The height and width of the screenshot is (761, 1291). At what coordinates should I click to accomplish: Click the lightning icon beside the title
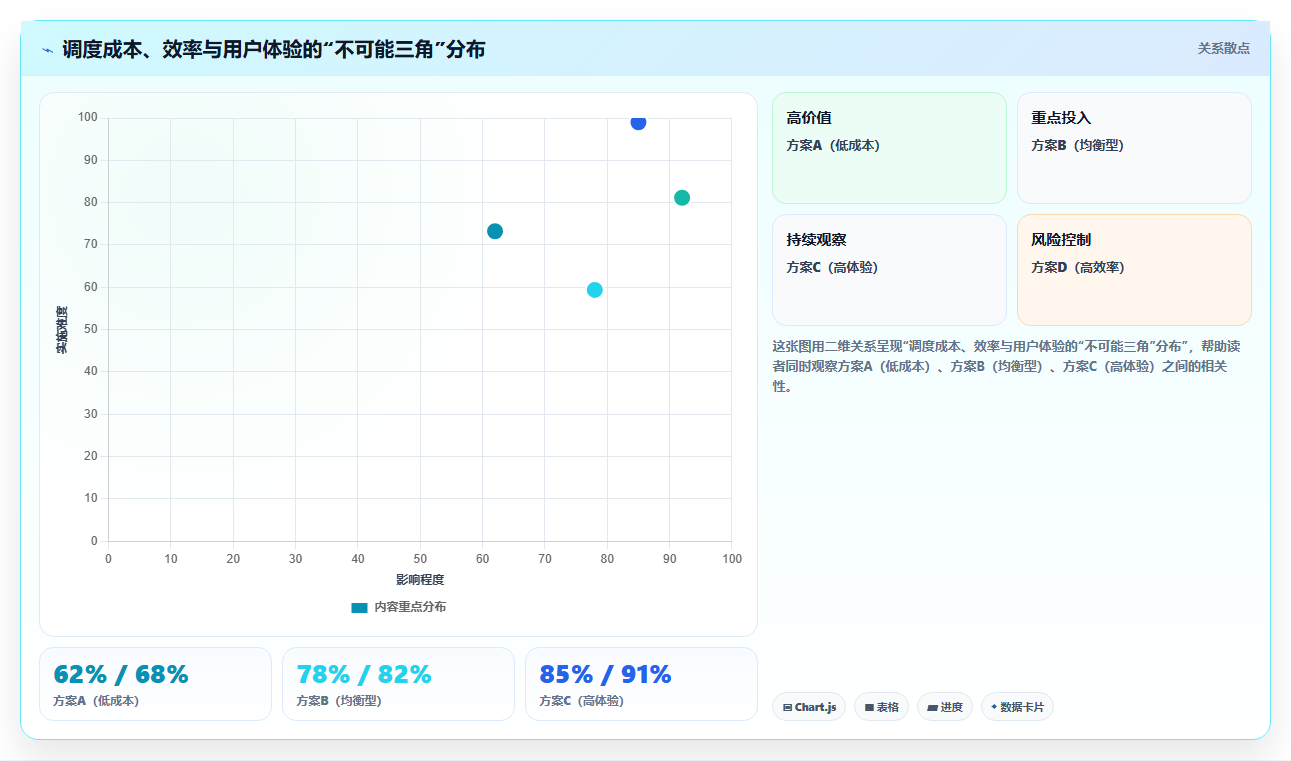(x=47, y=50)
